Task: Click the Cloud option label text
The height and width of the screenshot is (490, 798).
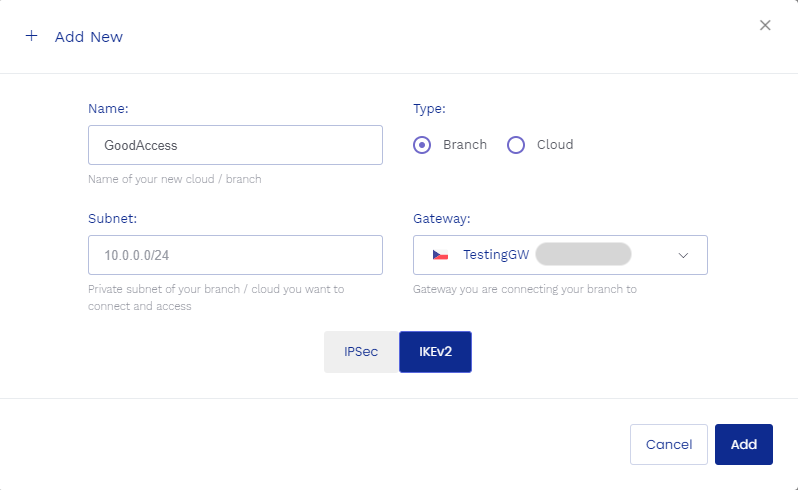Action: tap(555, 145)
